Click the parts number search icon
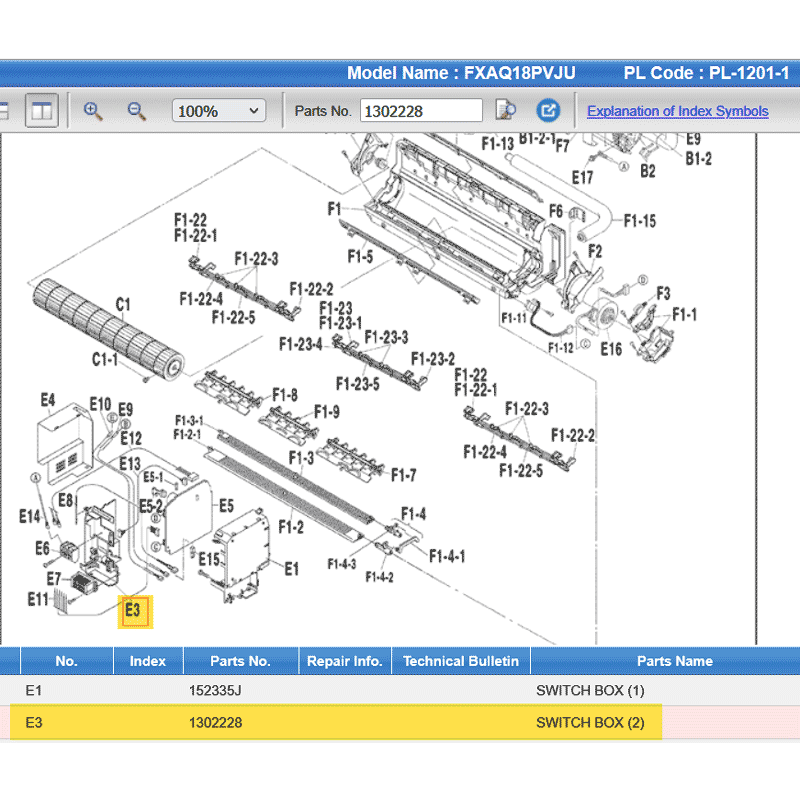The height and width of the screenshot is (800, 800). [506, 111]
